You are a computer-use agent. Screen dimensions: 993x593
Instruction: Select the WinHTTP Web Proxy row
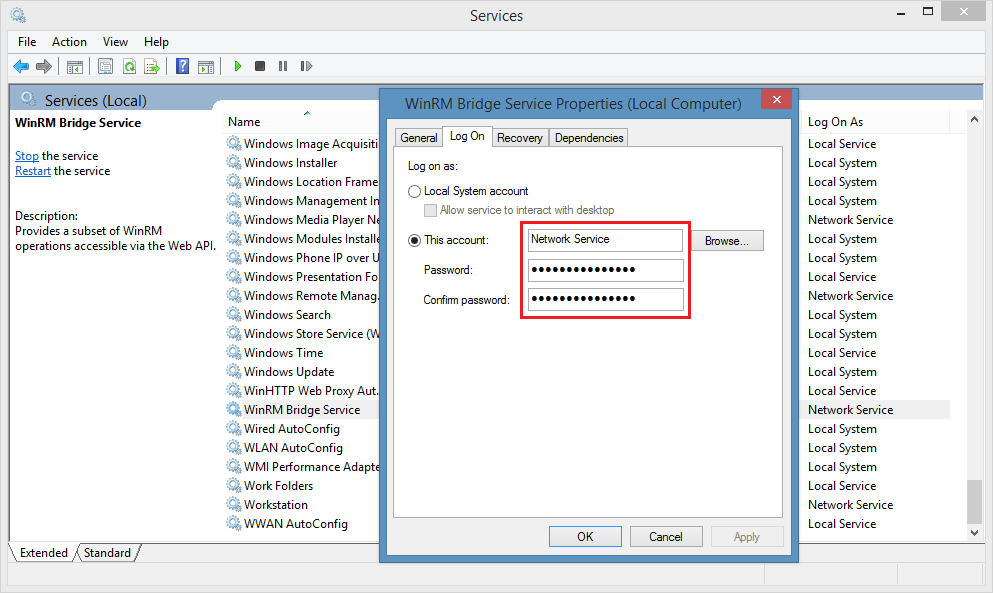pyautogui.click(x=303, y=390)
